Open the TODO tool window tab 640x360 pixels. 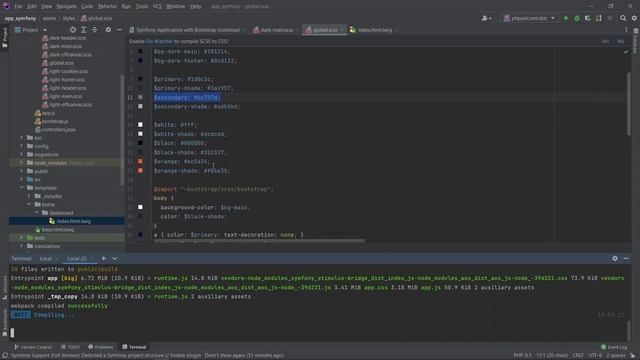point(70,347)
